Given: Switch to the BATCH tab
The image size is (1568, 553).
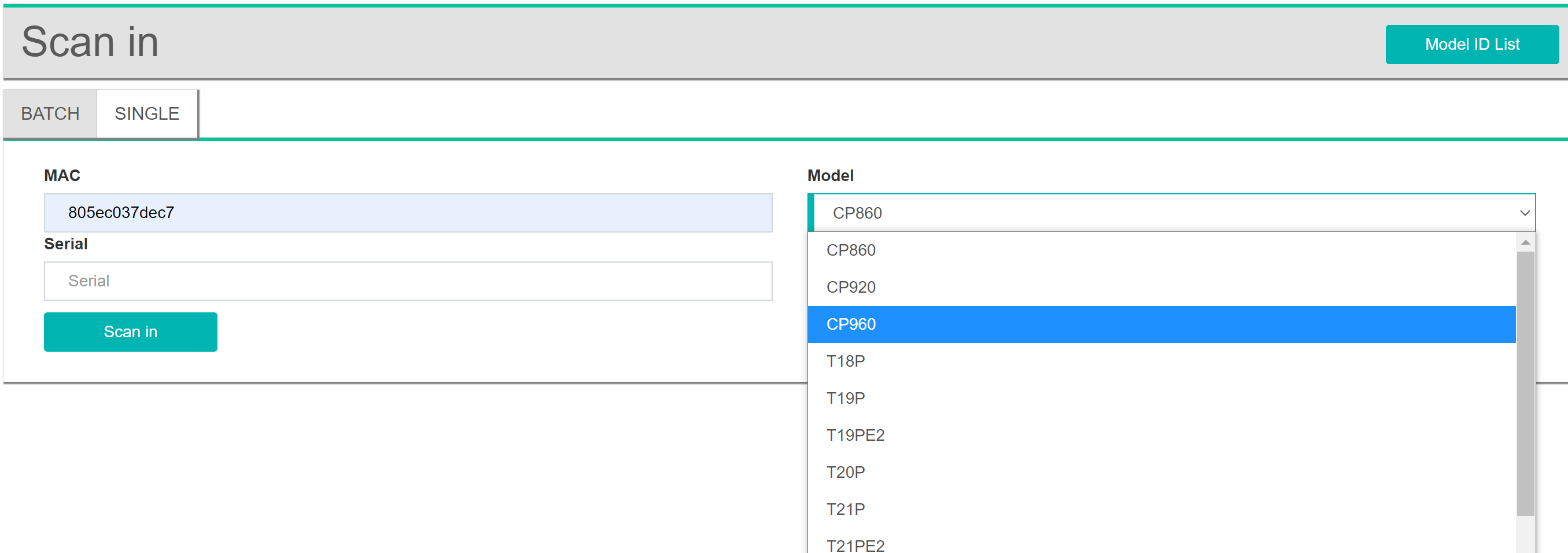Looking at the screenshot, I should [x=50, y=114].
